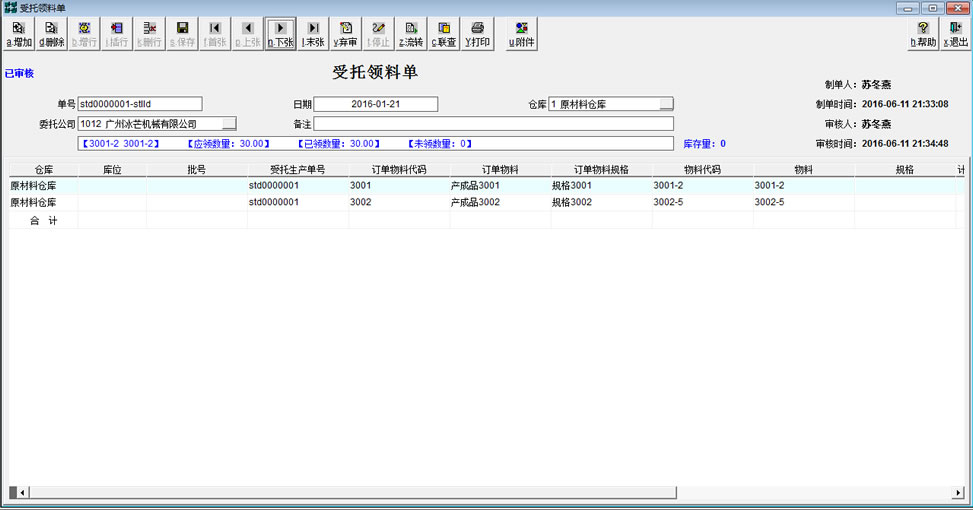Viewport: 973px width, 510px height.
Task: Click the 插行 (insert row) toolbar icon
Action: (117, 34)
